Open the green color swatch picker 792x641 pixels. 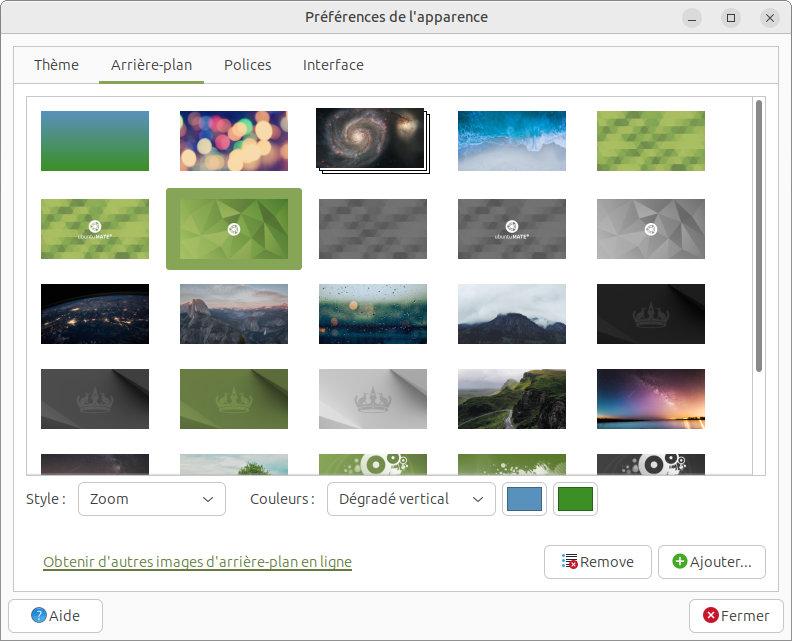(x=575, y=499)
